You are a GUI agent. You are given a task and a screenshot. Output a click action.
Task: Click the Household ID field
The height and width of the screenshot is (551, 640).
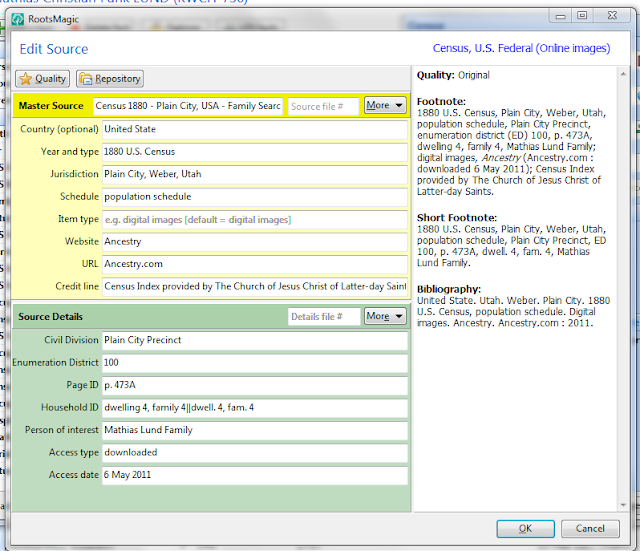(255, 408)
